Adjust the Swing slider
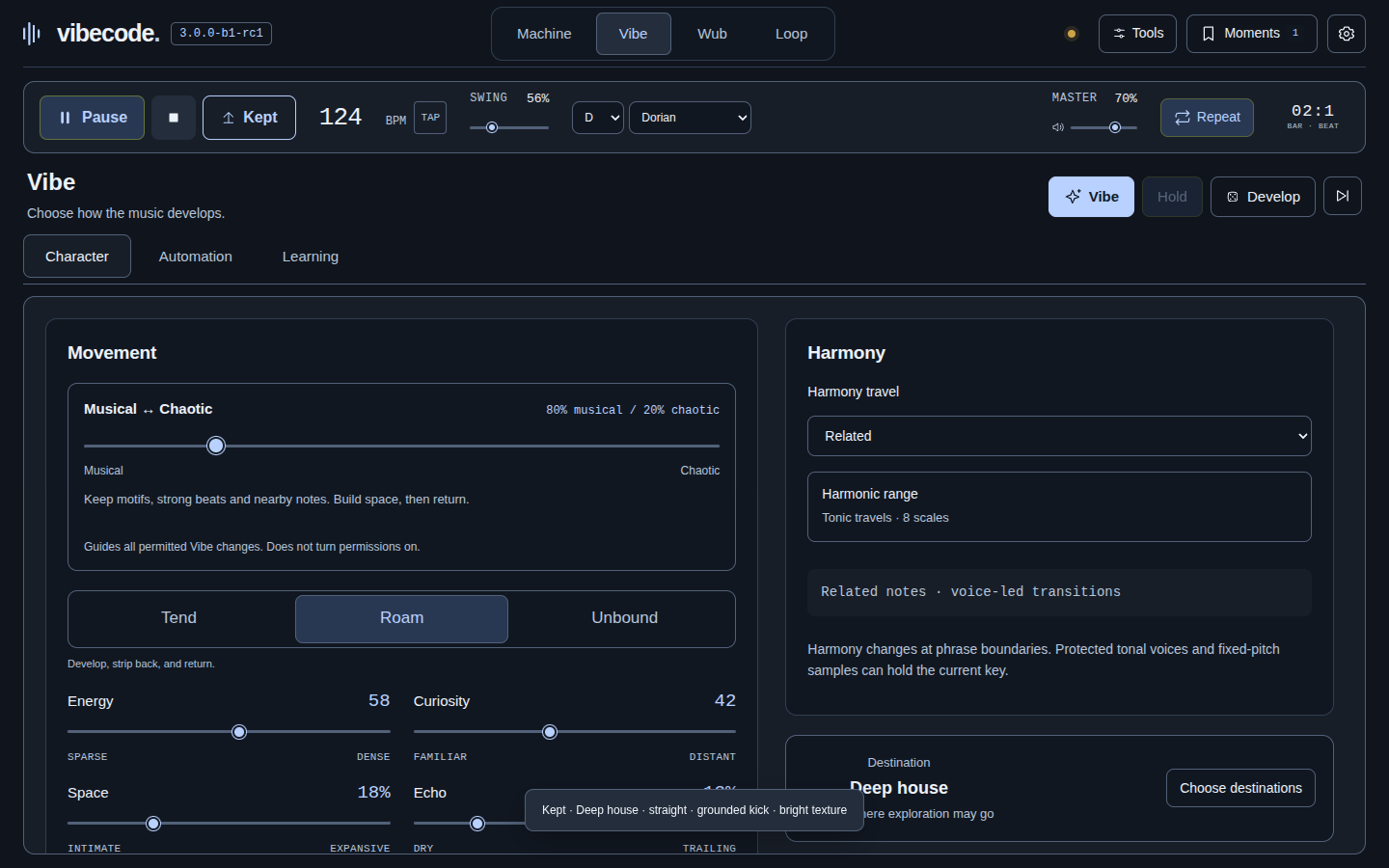The height and width of the screenshot is (868, 1389). point(509,127)
